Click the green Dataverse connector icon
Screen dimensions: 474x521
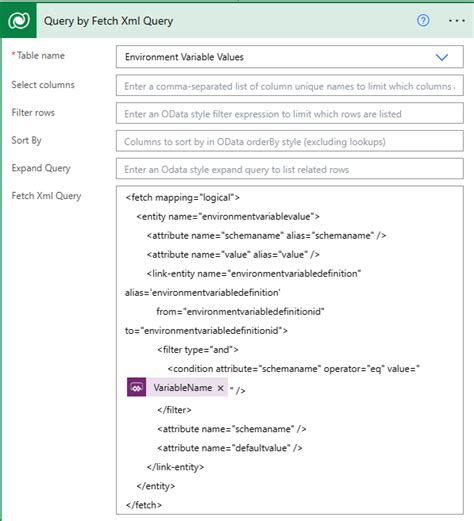[x=18, y=21]
